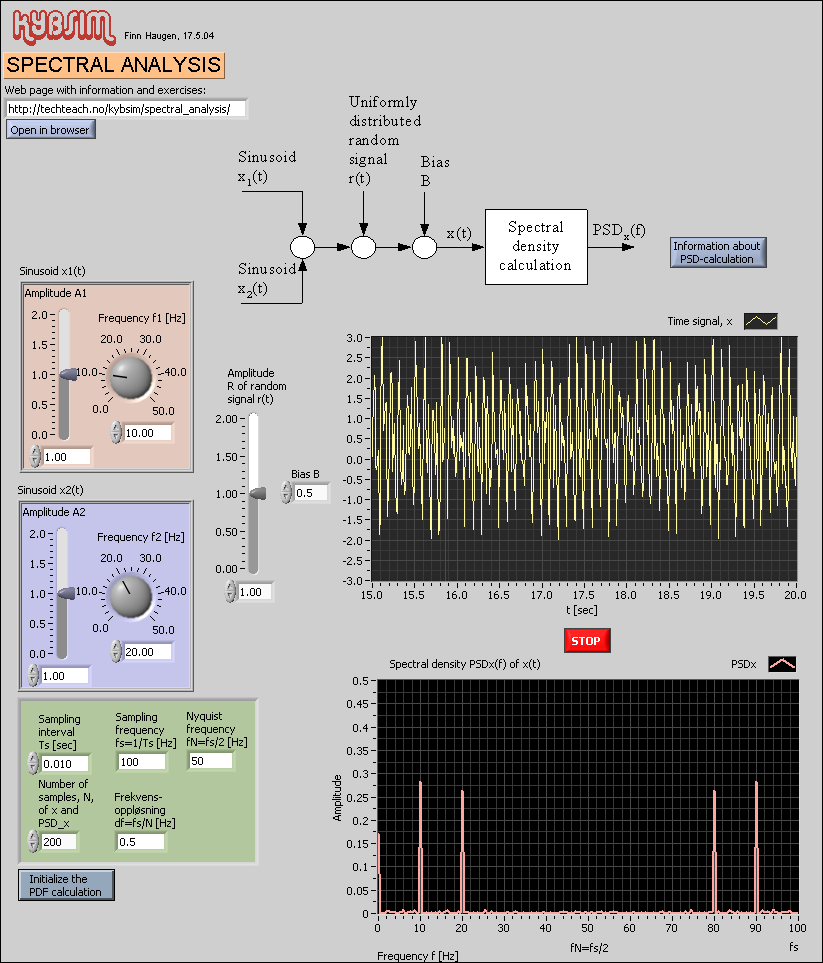Open Information about PSD-calculation
The width and height of the screenshot is (823, 963).
coord(717,253)
